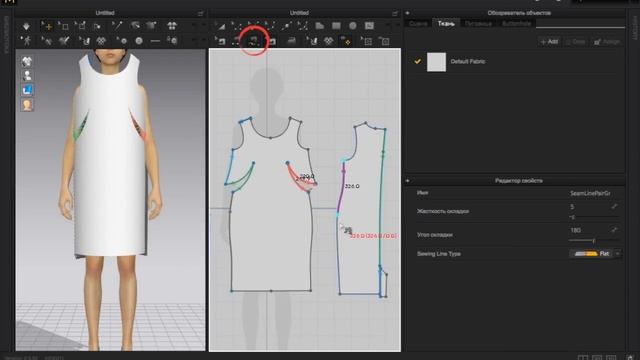640x360 pixels.
Task: Click the Имя field SeamLinePairGr
Action: [x=590, y=193]
